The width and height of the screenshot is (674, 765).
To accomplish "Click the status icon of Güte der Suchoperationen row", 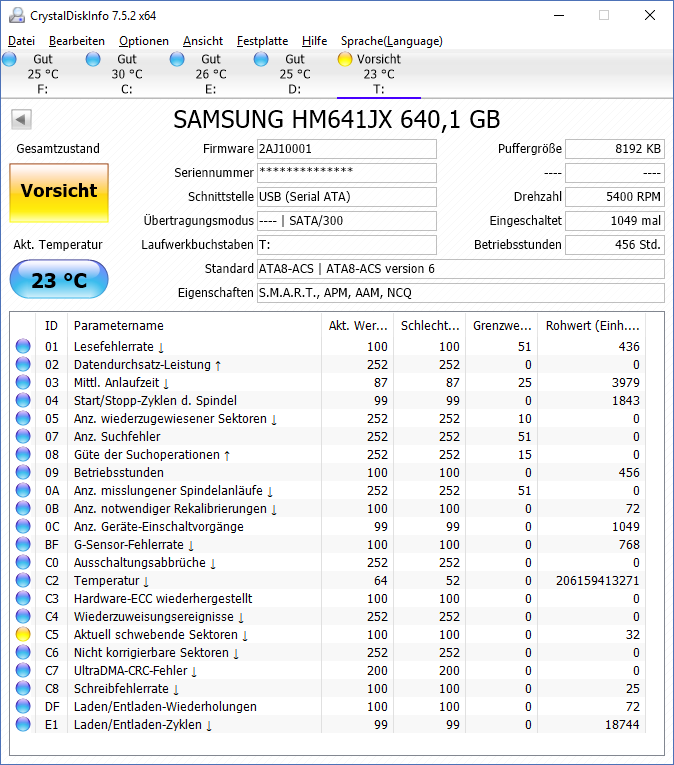I will [x=23, y=455].
